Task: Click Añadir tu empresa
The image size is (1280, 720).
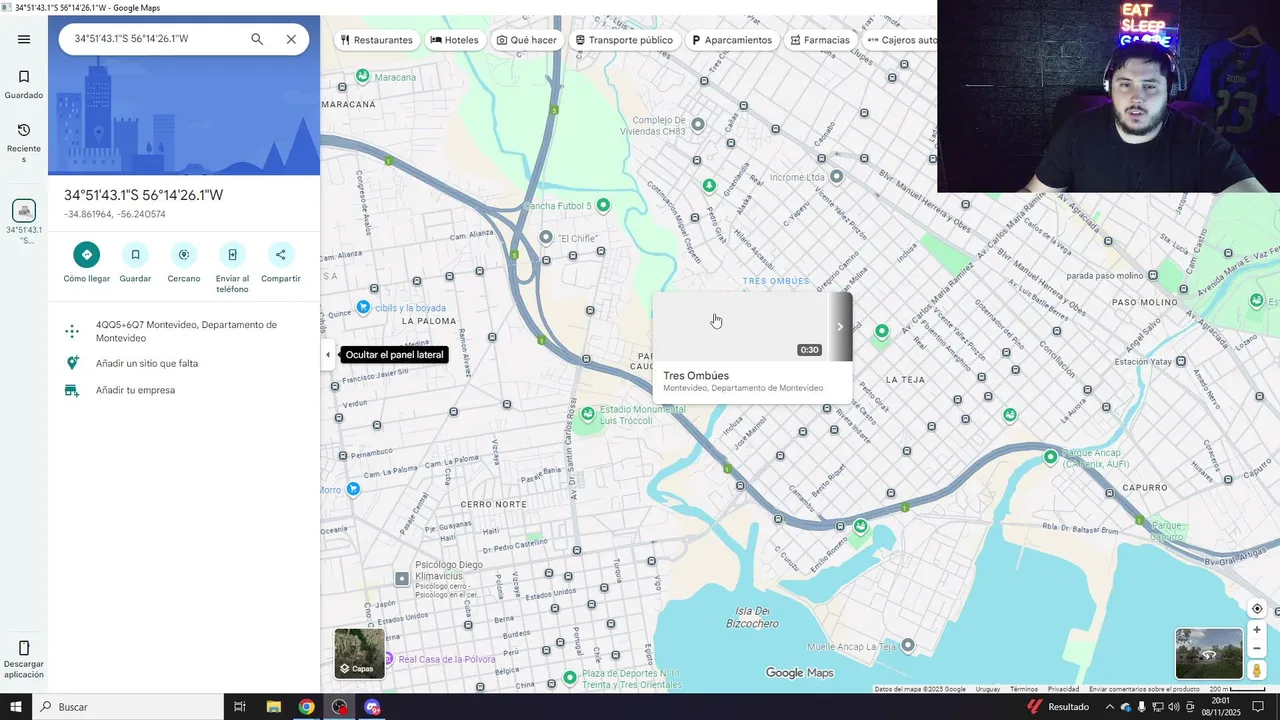Action: click(x=184, y=390)
